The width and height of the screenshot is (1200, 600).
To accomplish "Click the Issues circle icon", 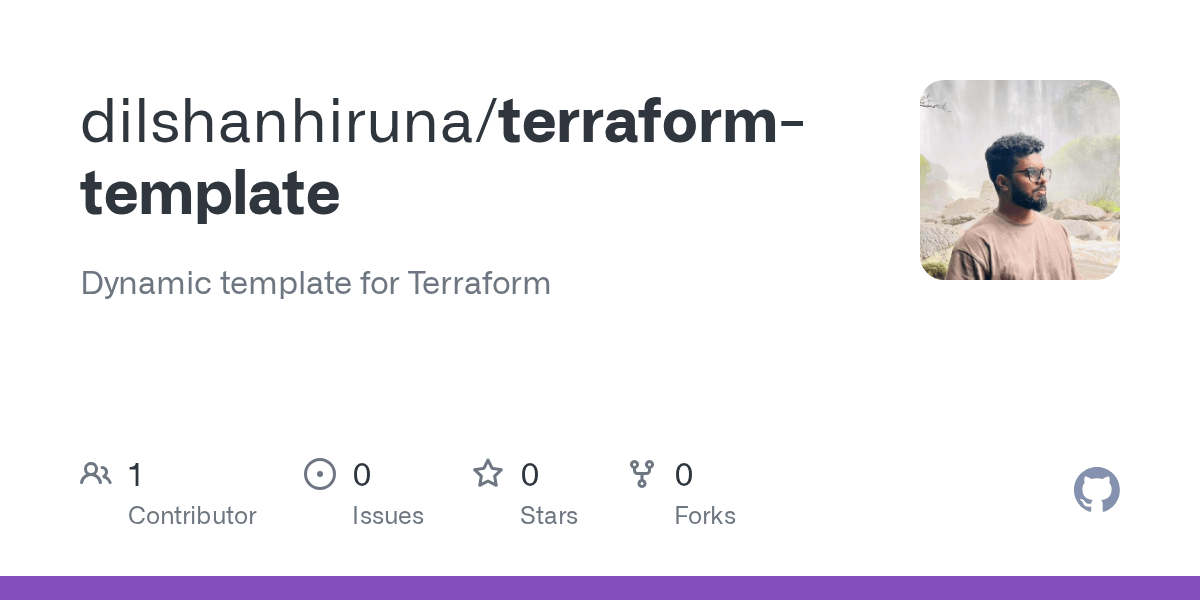I will point(320,474).
